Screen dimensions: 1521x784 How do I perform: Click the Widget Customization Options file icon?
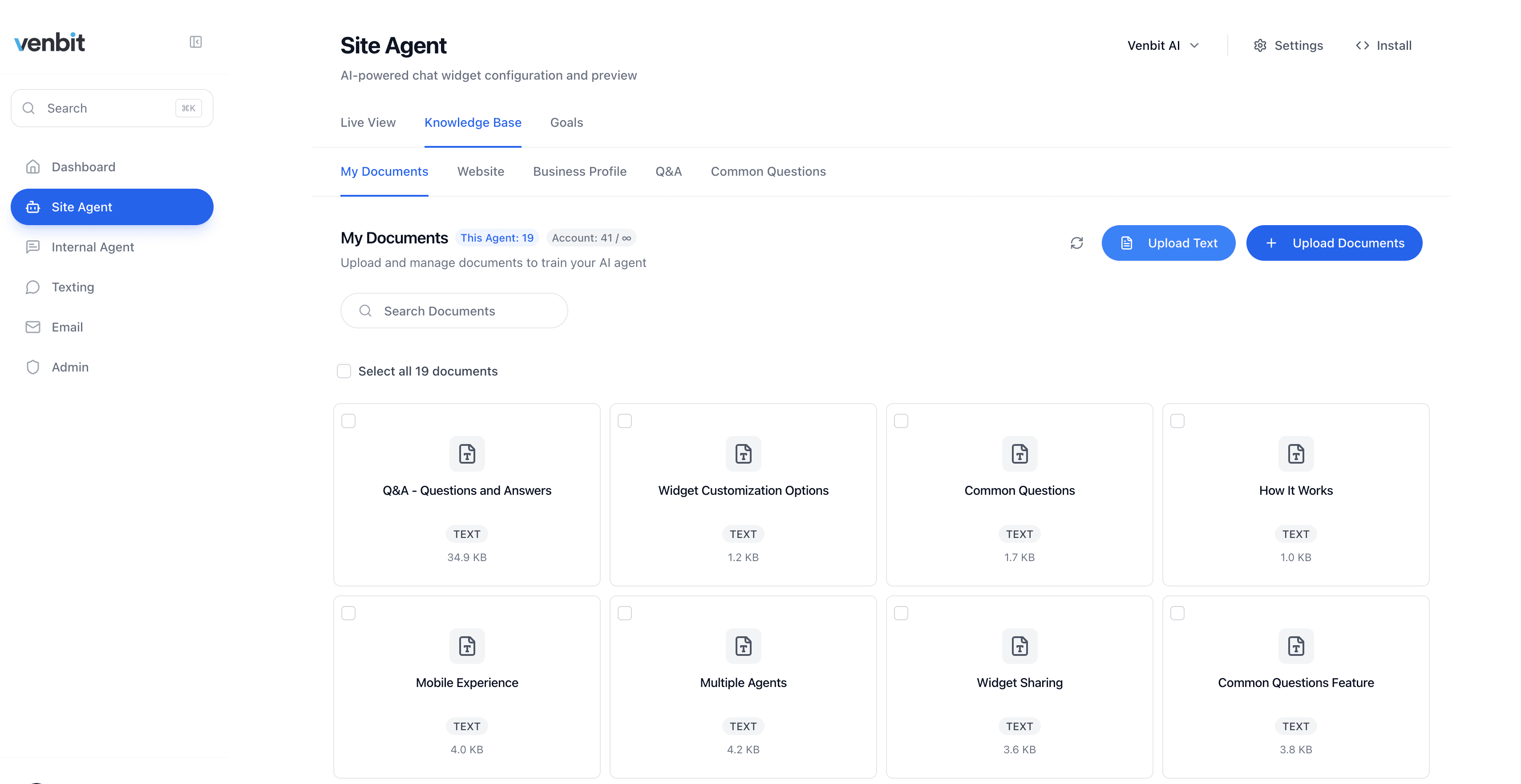[x=744, y=454]
